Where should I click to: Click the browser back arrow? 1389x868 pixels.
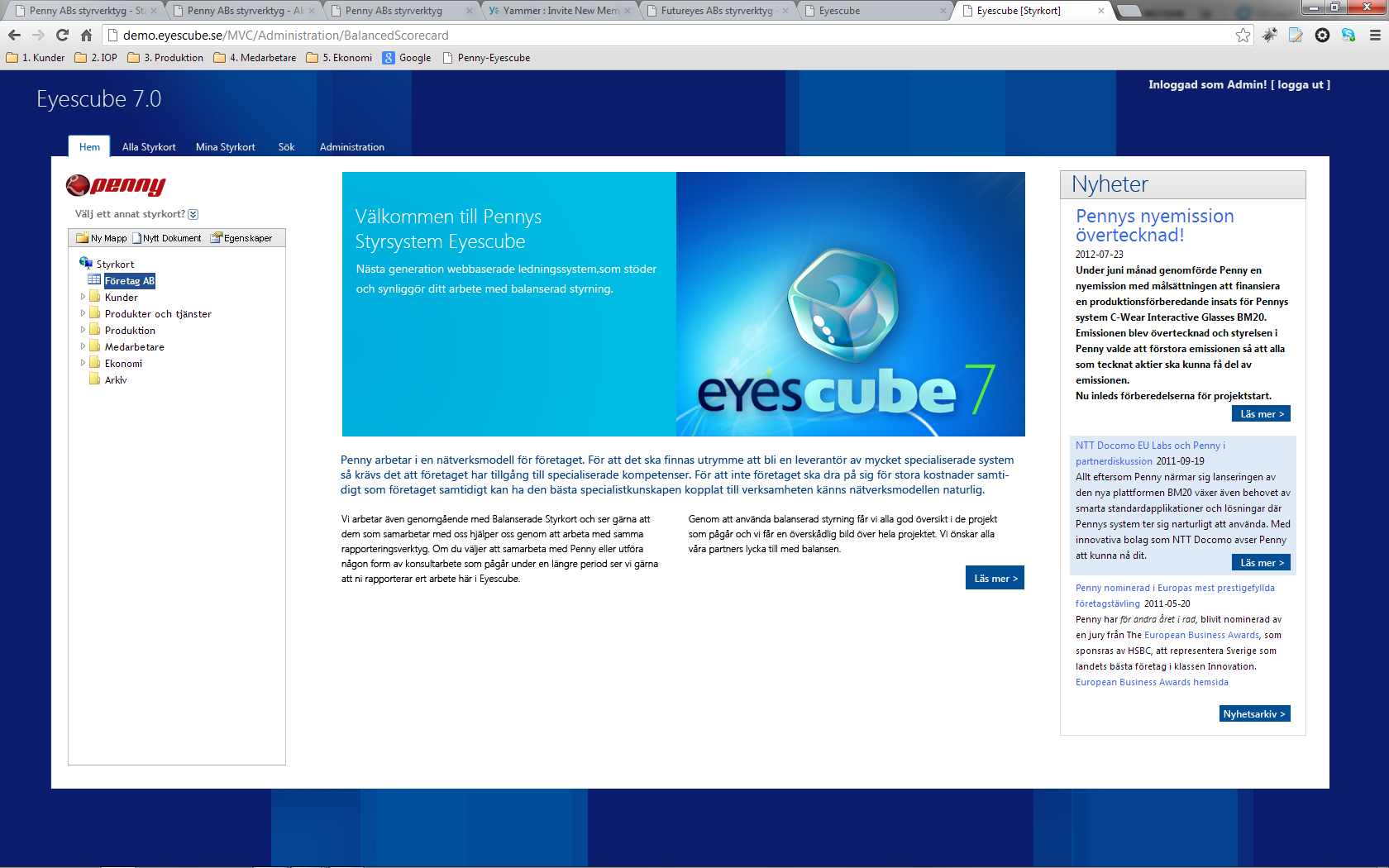pos(14,35)
